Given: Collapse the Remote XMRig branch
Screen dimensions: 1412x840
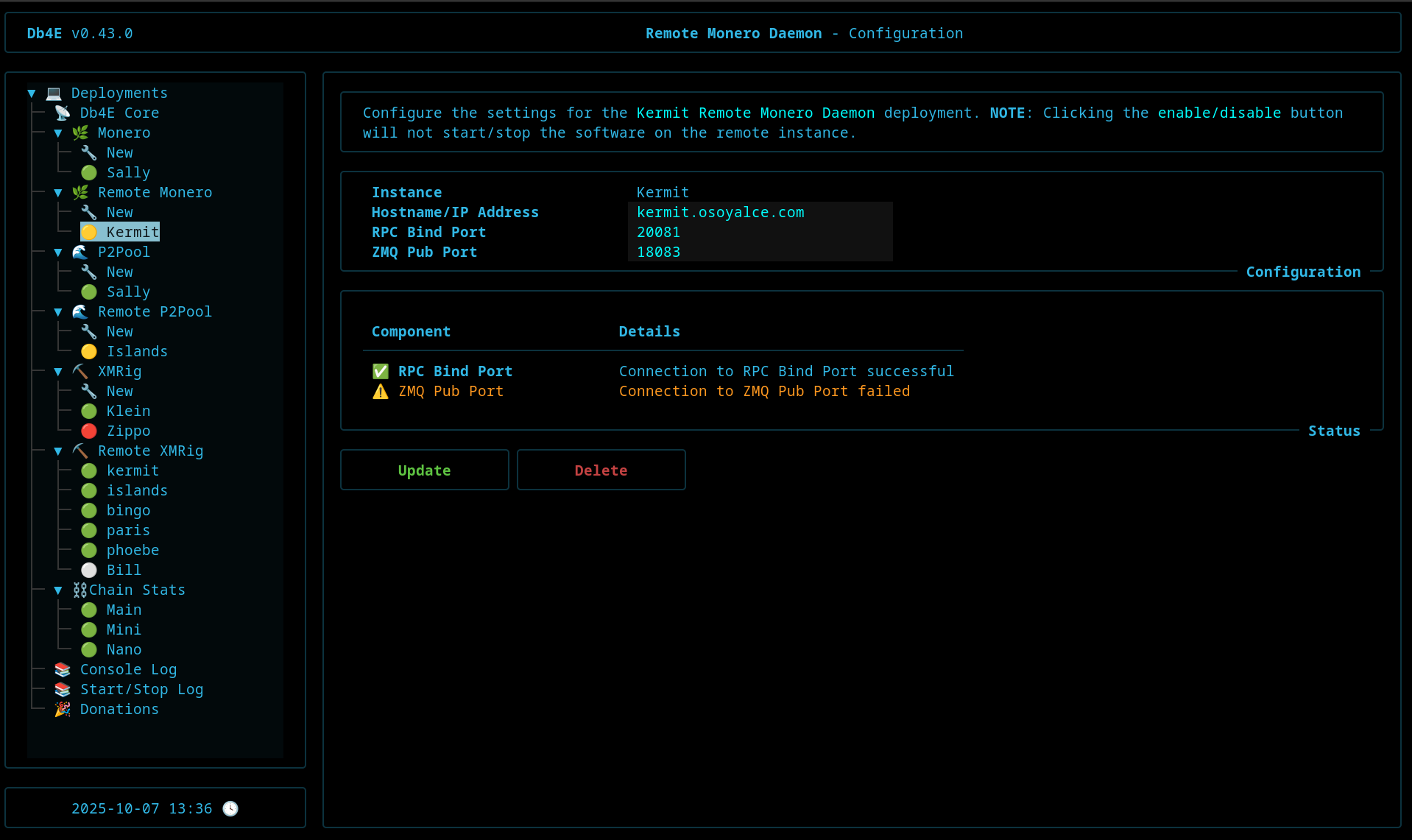Looking at the screenshot, I should pyautogui.click(x=58, y=451).
